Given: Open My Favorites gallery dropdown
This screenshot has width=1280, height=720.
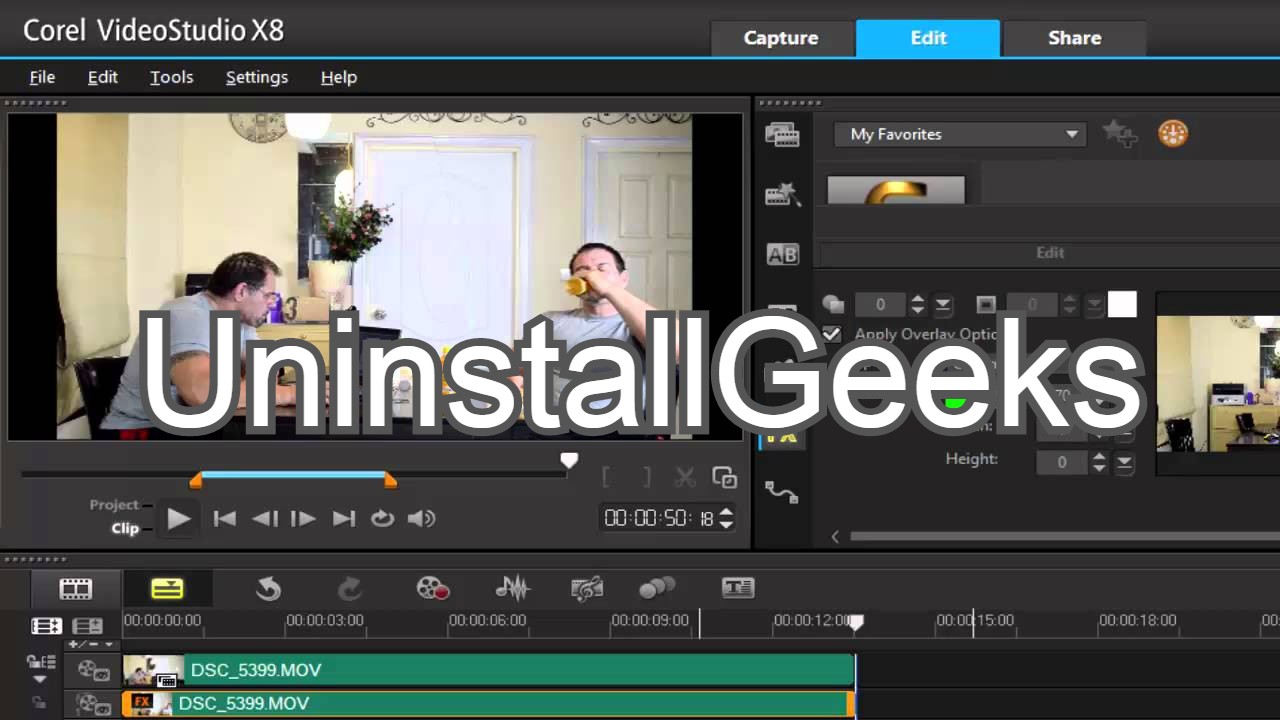Looking at the screenshot, I should 960,134.
